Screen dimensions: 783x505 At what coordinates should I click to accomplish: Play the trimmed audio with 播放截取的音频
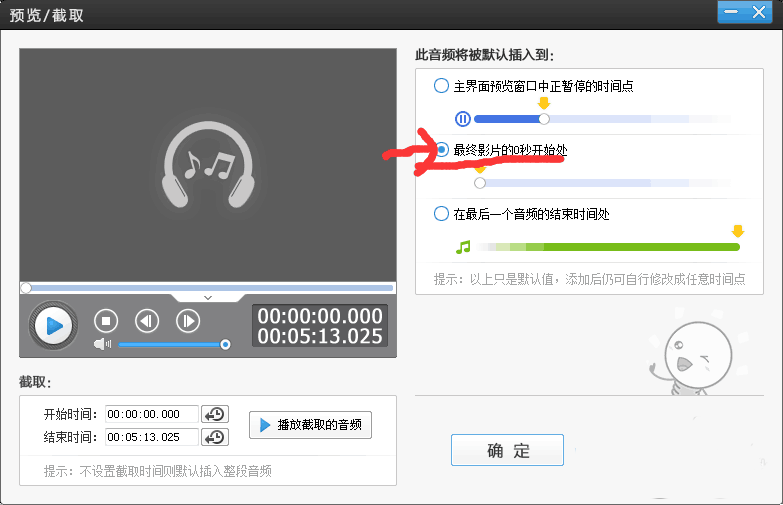tap(310, 425)
